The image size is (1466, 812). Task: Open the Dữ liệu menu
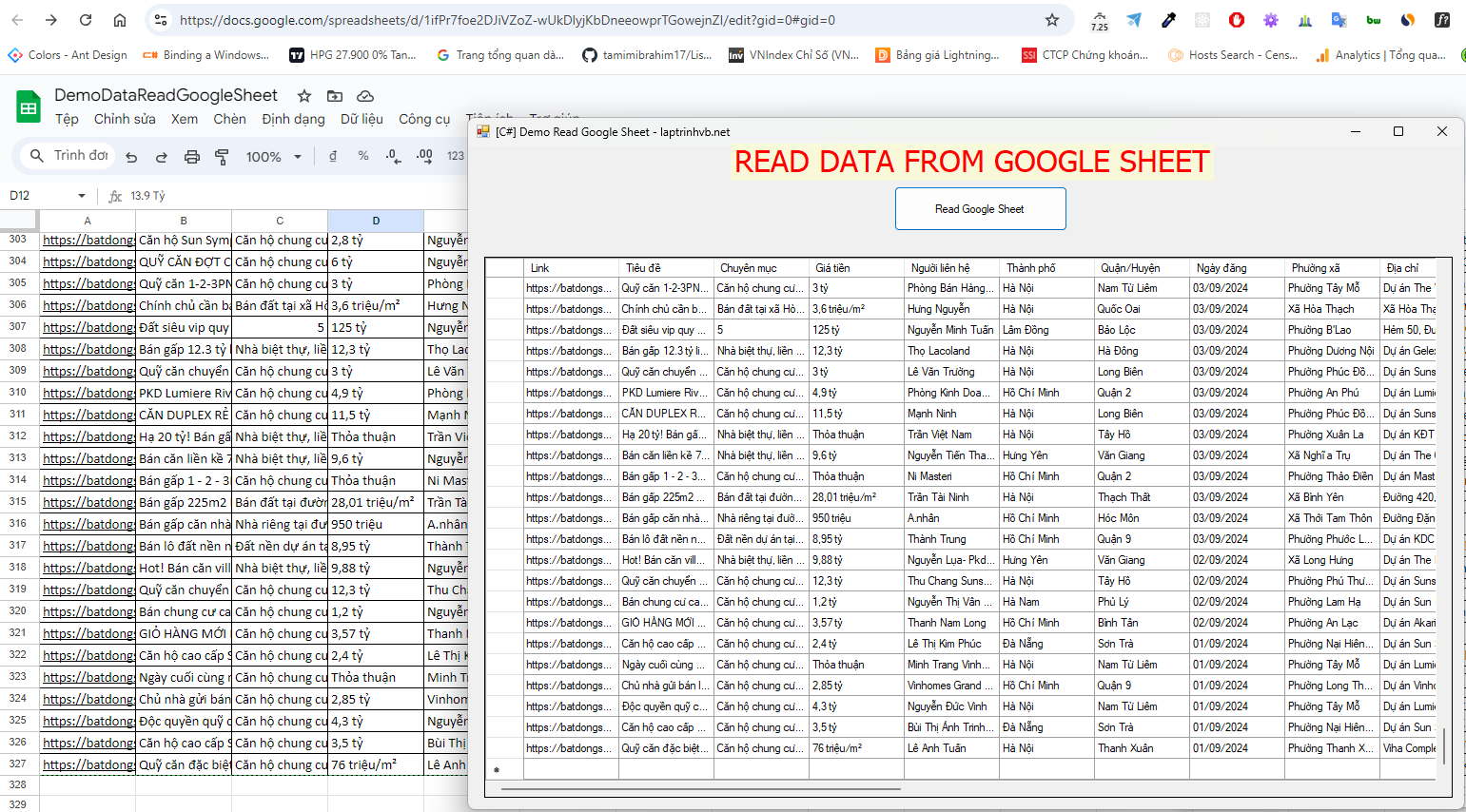[x=362, y=119]
